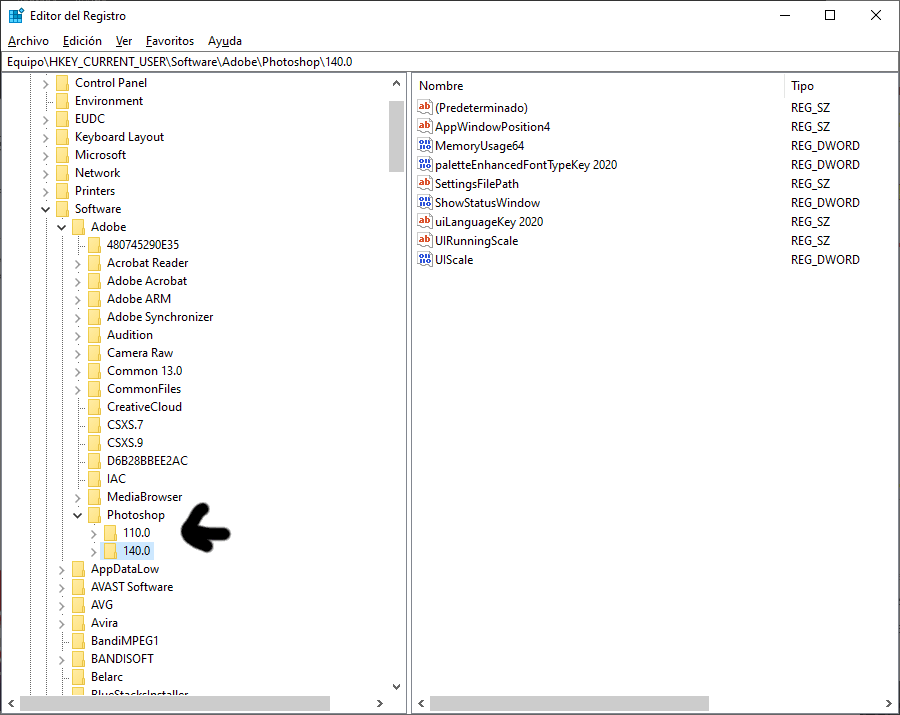Click the BANDISOFT folder icon
The width and height of the screenshot is (900, 715).
(79, 659)
